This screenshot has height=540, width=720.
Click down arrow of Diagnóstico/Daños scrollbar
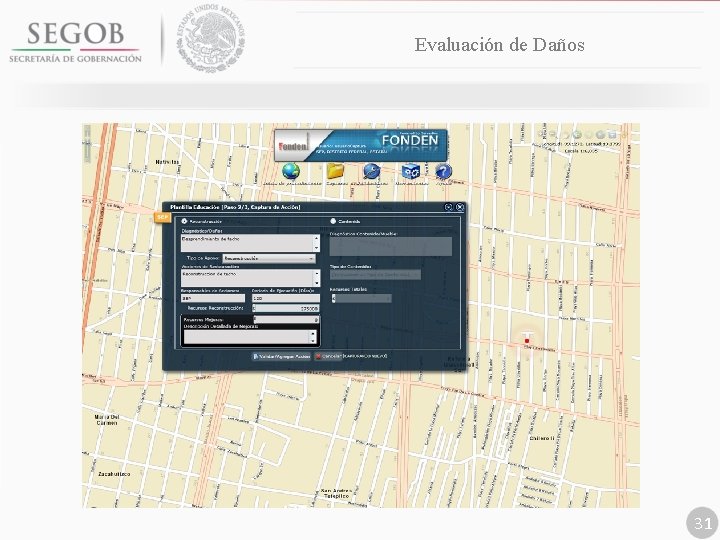[x=316, y=248]
